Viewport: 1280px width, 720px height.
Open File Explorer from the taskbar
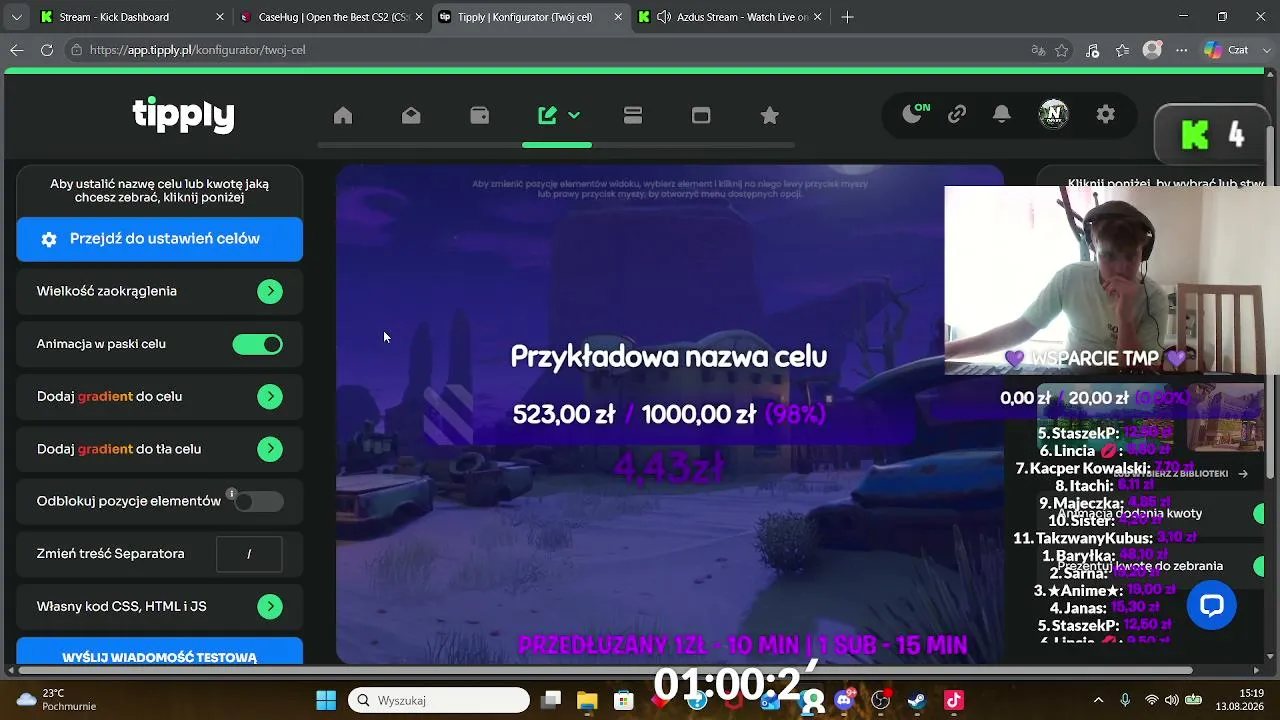pos(587,700)
